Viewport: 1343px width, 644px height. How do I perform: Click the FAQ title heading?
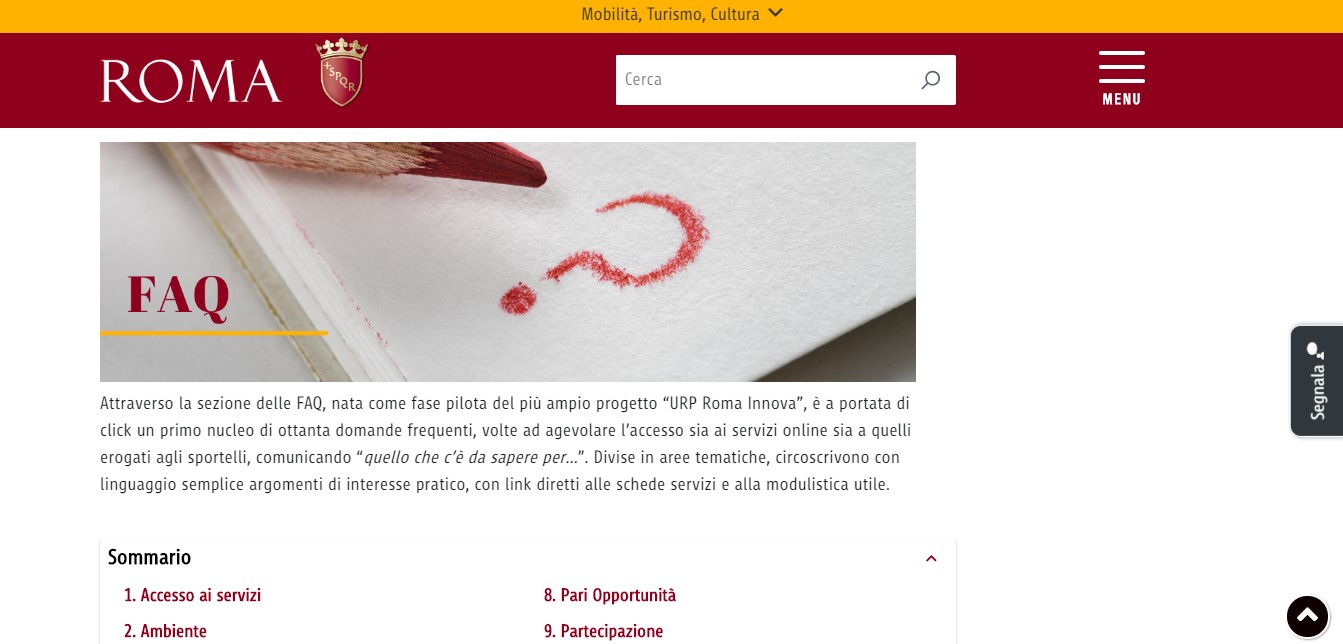tap(178, 294)
